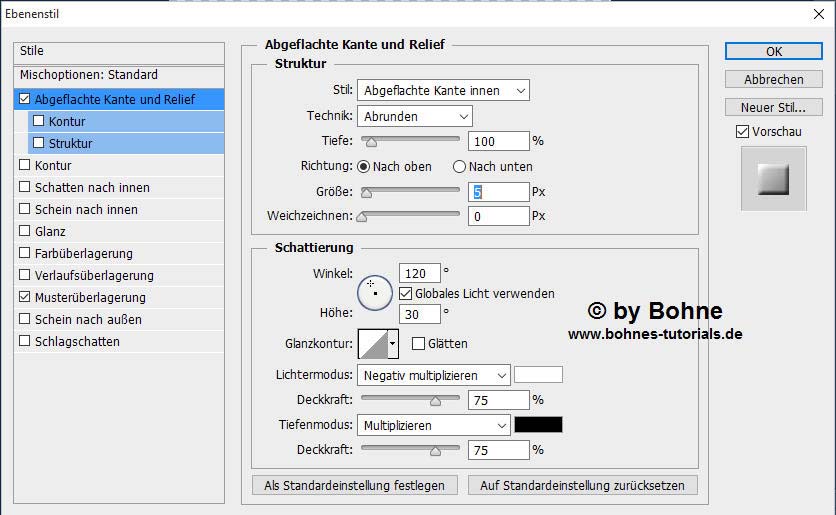Disable the Musterüberlagerung checkbox
Screen dimensions: 836x515
[25, 298]
